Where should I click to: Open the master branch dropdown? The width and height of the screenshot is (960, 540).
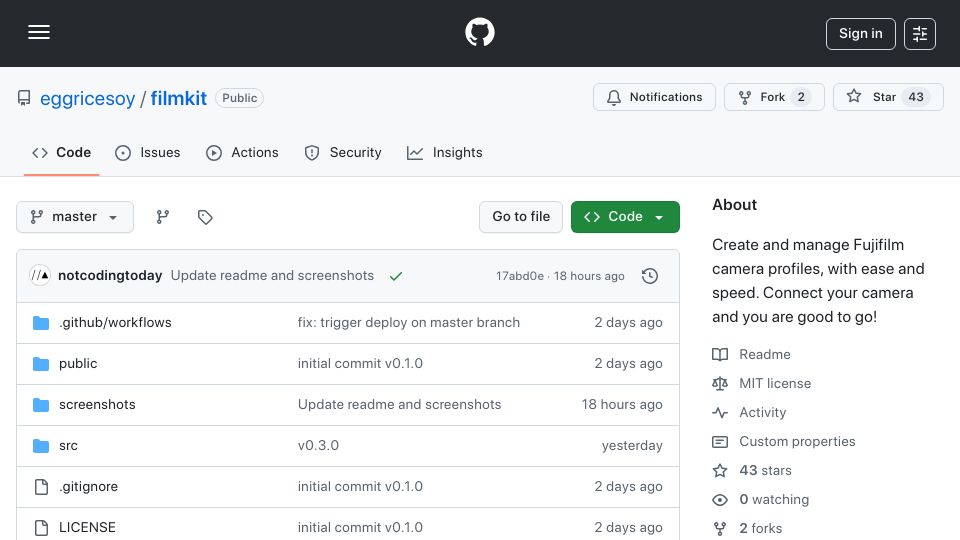click(x=75, y=217)
